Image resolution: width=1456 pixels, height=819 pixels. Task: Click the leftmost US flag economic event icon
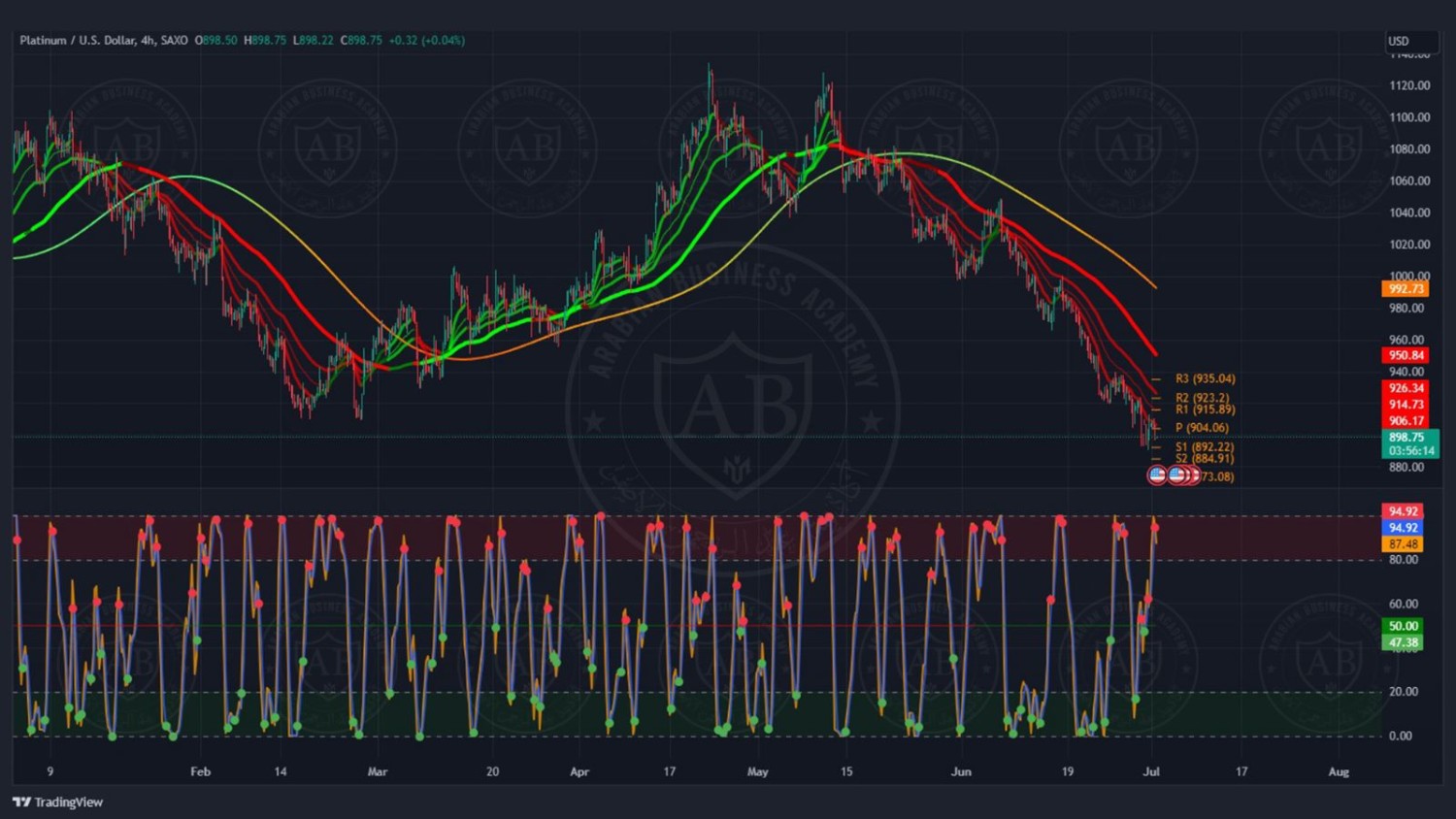click(1157, 475)
